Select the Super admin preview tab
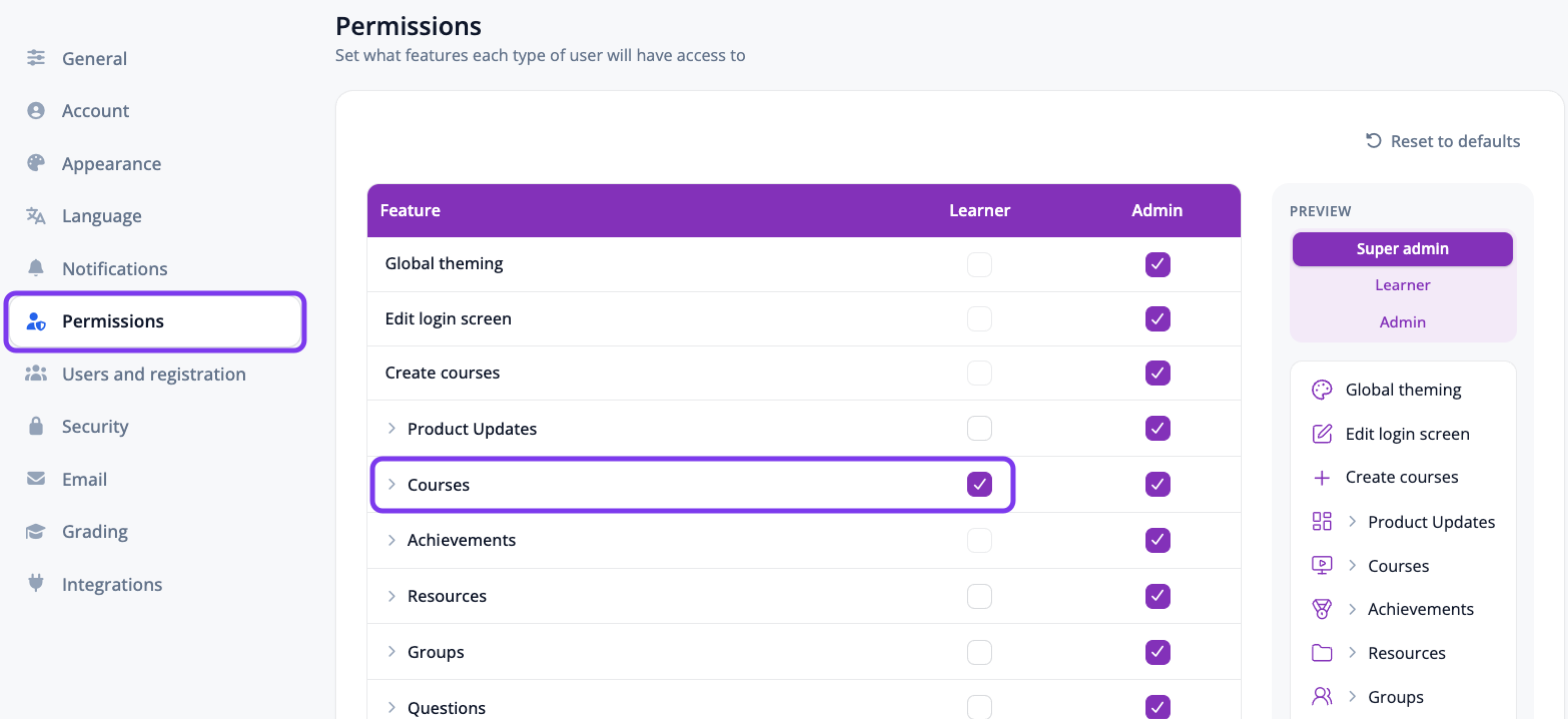This screenshot has width=1568, height=719. 1402,249
